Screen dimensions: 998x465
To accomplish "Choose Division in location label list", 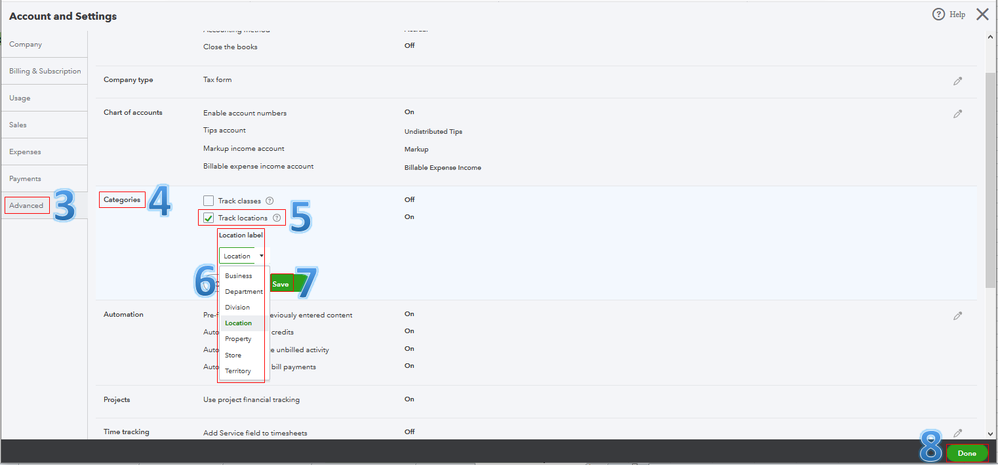I will pyautogui.click(x=237, y=307).
